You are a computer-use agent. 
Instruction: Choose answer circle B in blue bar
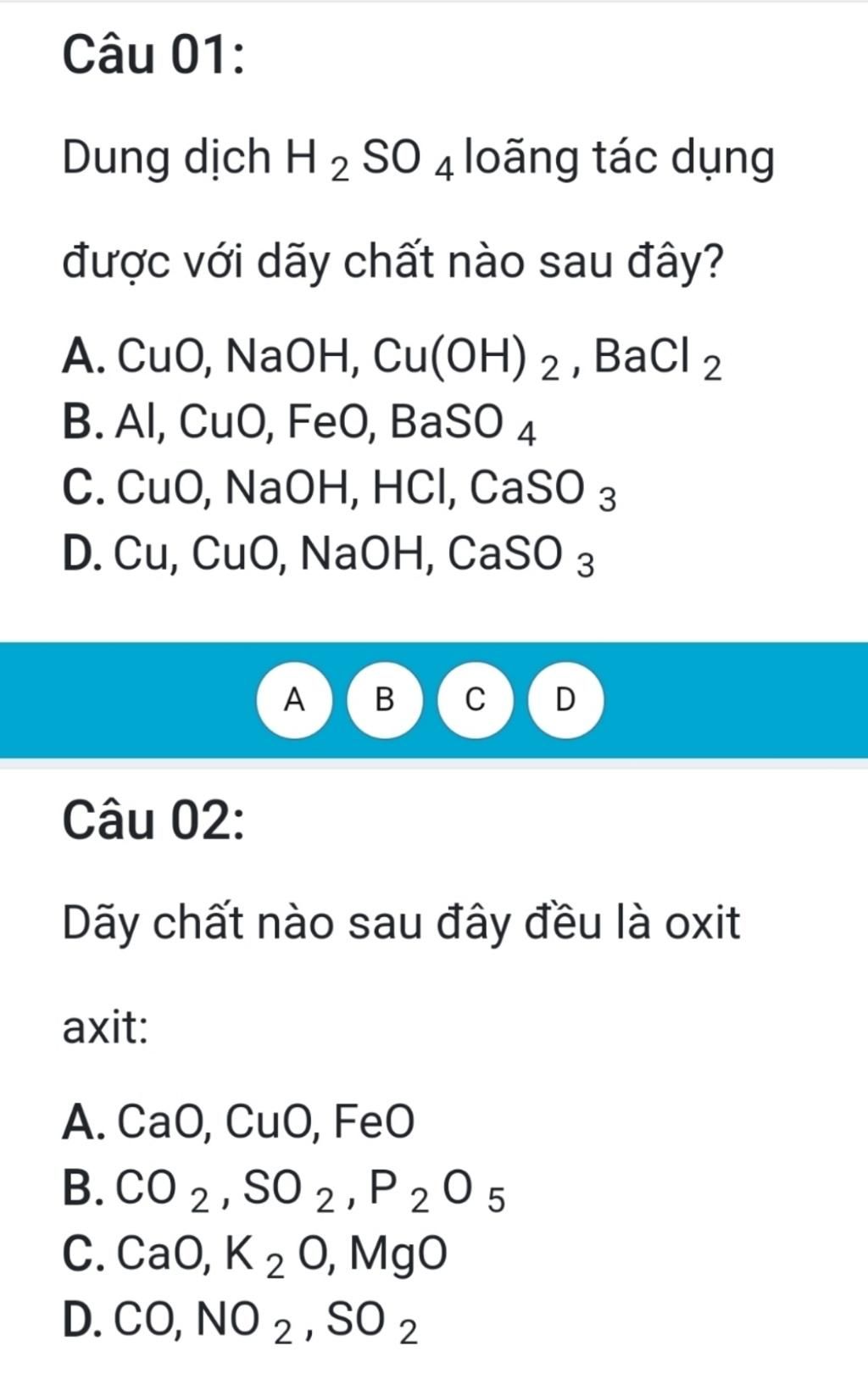[x=385, y=700]
